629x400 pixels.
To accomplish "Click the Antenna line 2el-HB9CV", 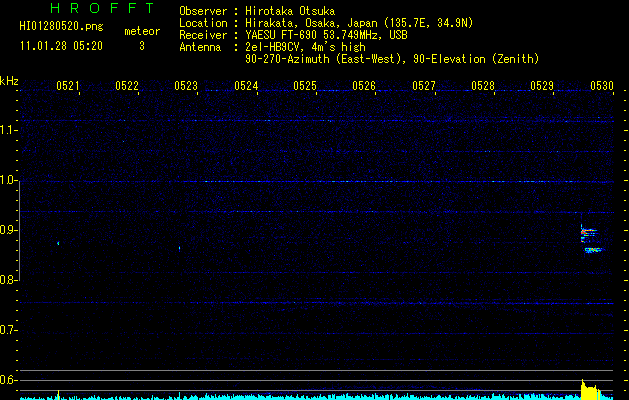I will pyautogui.click(x=305, y=47).
